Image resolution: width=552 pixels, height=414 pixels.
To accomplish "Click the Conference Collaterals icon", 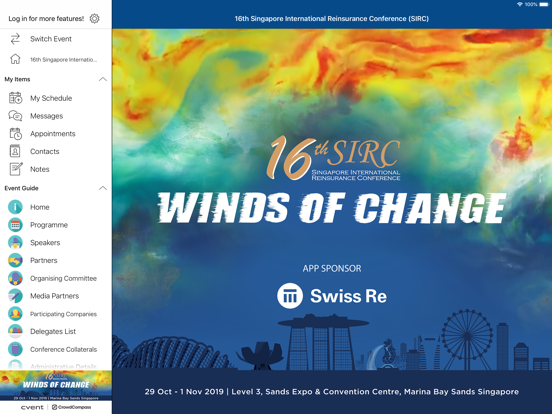I will tap(15, 349).
